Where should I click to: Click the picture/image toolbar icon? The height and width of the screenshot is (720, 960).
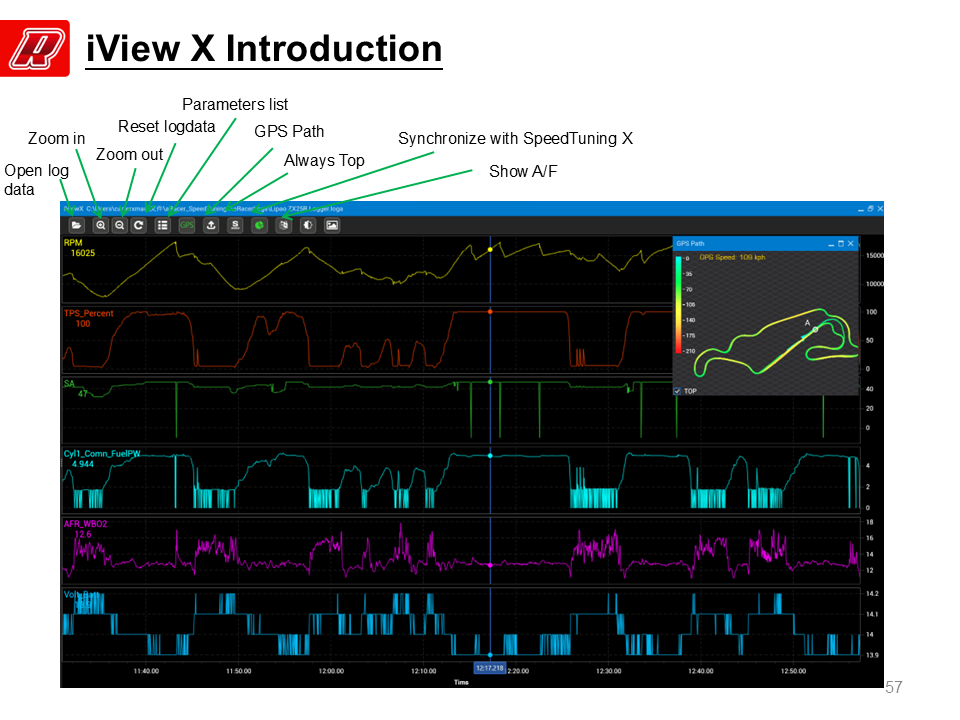tap(332, 225)
